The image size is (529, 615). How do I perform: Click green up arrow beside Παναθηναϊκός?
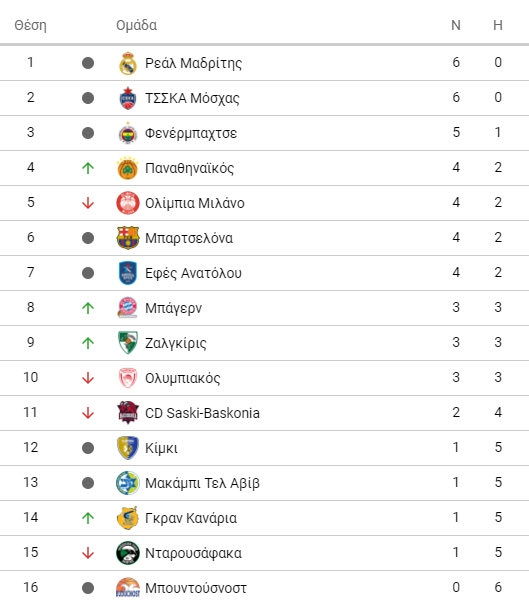pos(88,168)
